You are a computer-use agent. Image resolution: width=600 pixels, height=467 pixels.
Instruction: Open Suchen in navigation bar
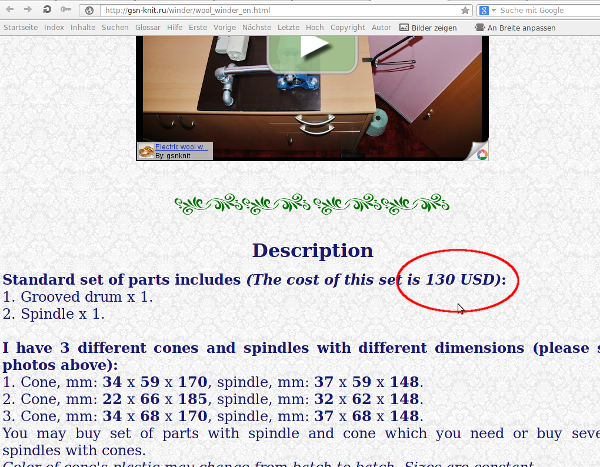(115, 28)
